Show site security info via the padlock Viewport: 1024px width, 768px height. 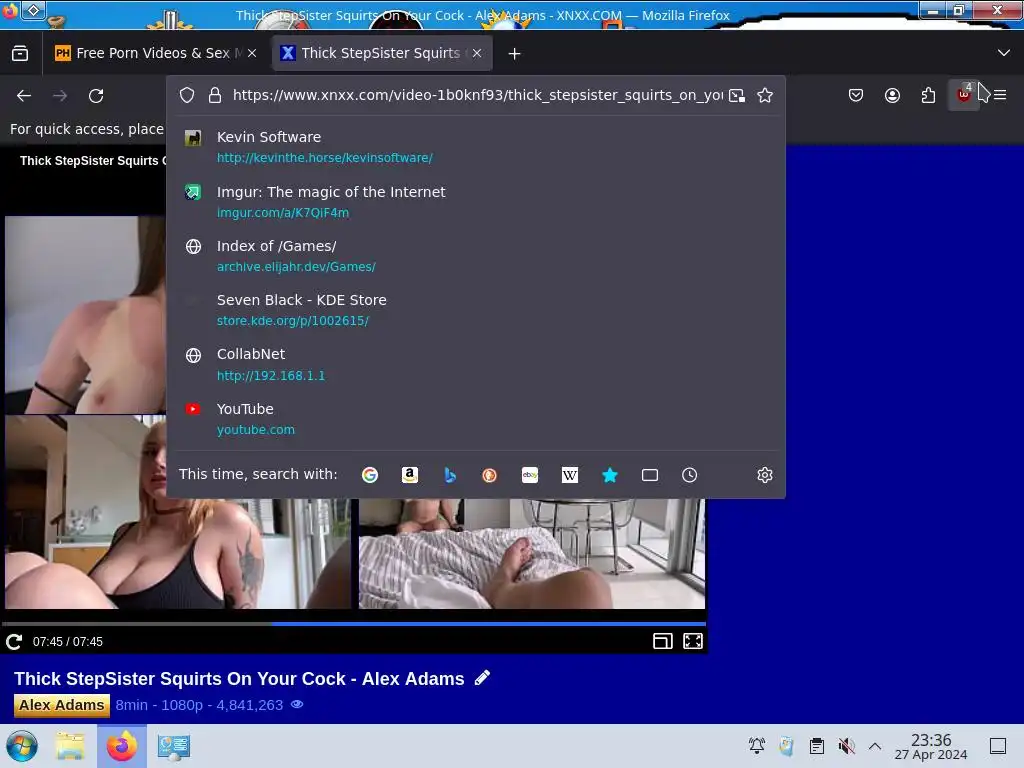click(x=215, y=95)
